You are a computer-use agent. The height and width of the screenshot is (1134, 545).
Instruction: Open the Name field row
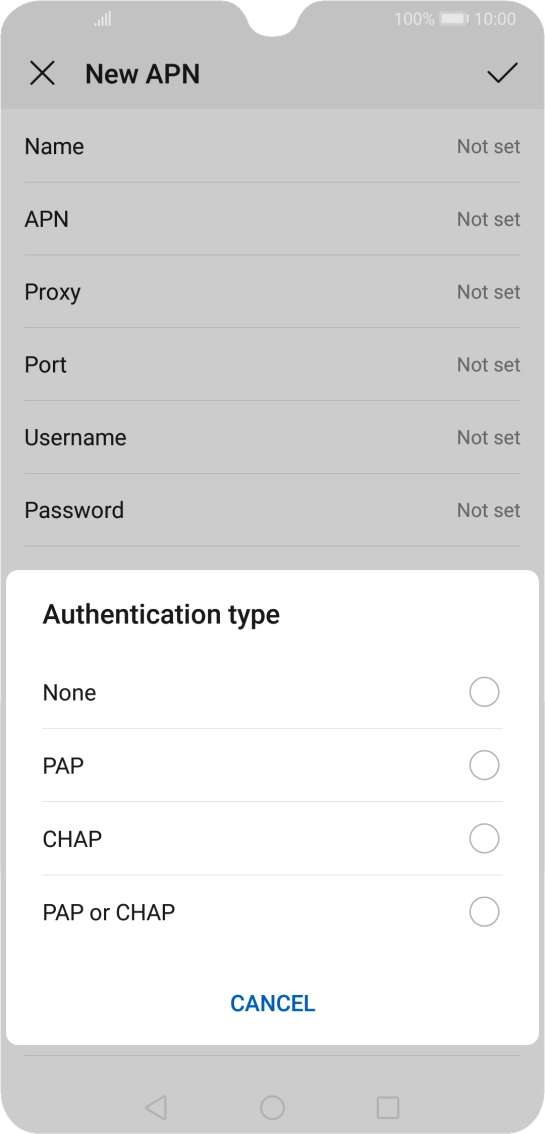tap(272, 146)
